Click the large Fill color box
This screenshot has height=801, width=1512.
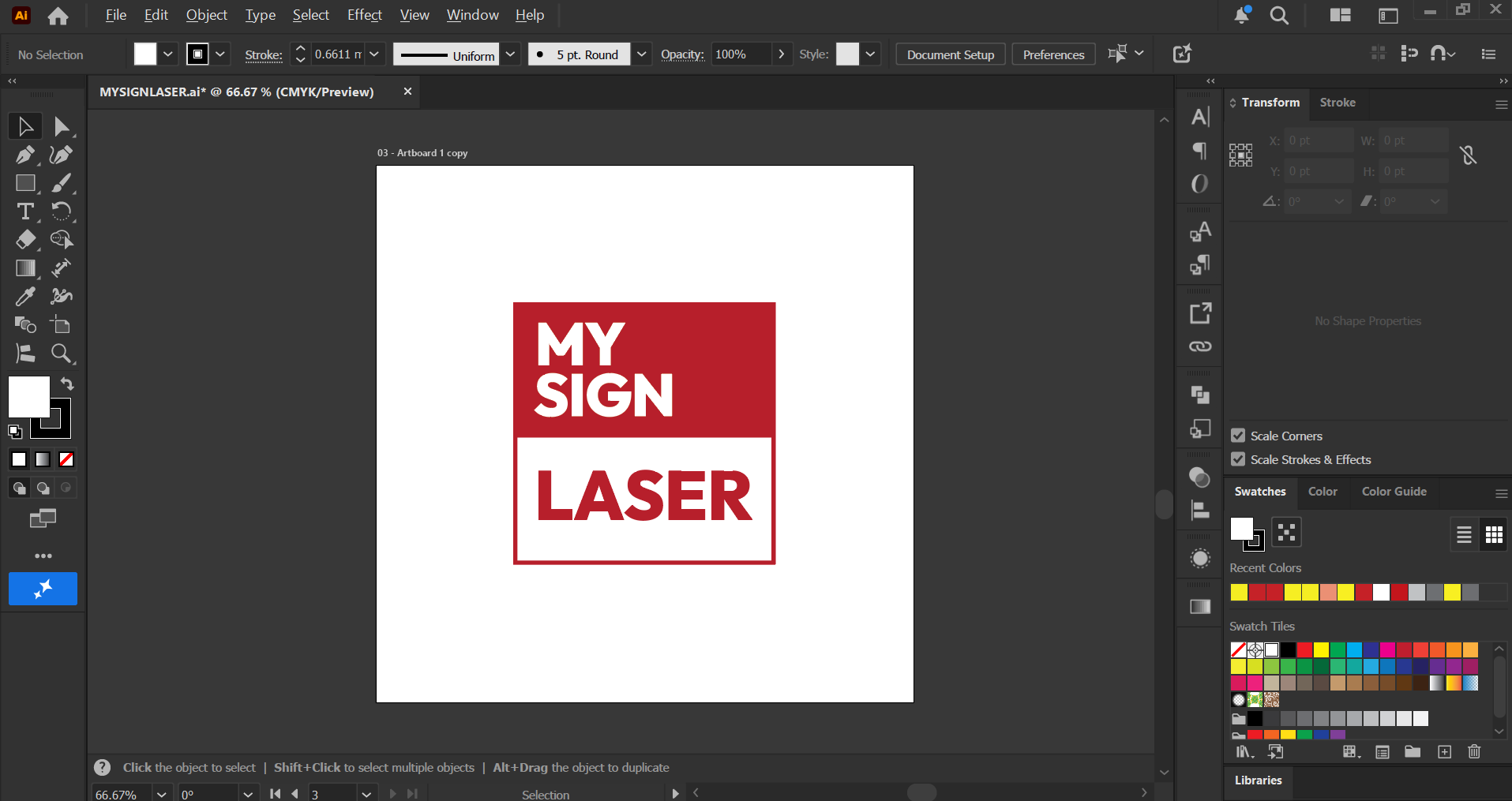coord(28,396)
